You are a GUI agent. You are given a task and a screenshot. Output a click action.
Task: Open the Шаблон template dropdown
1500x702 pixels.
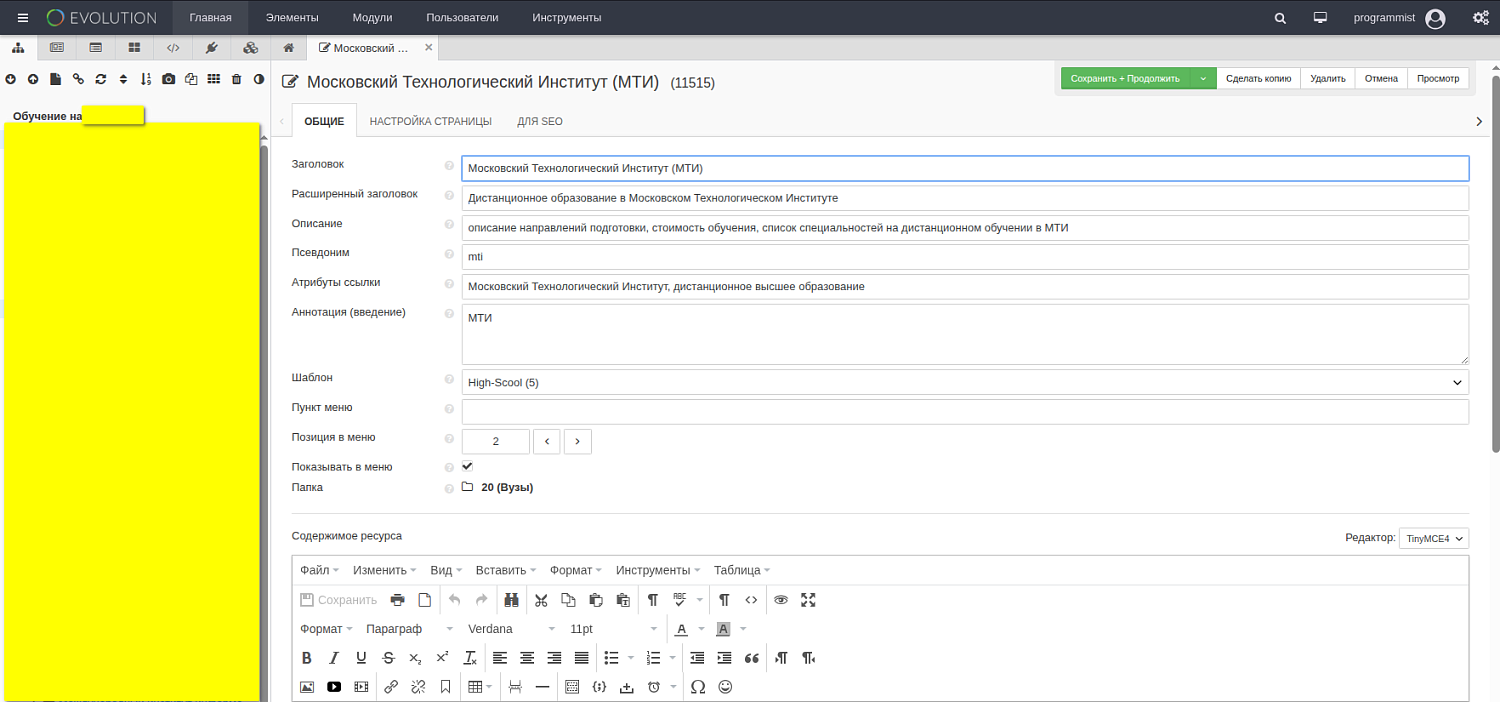click(x=964, y=382)
